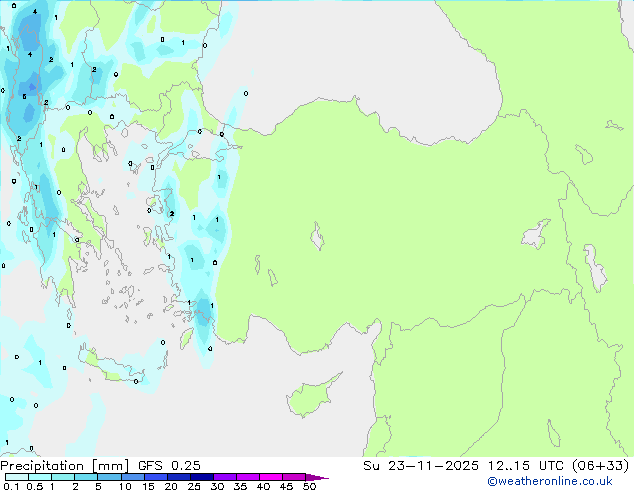Click the 40–45 mm magenta legend swatch
This screenshot has height=490, width=634.
(271, 477)
